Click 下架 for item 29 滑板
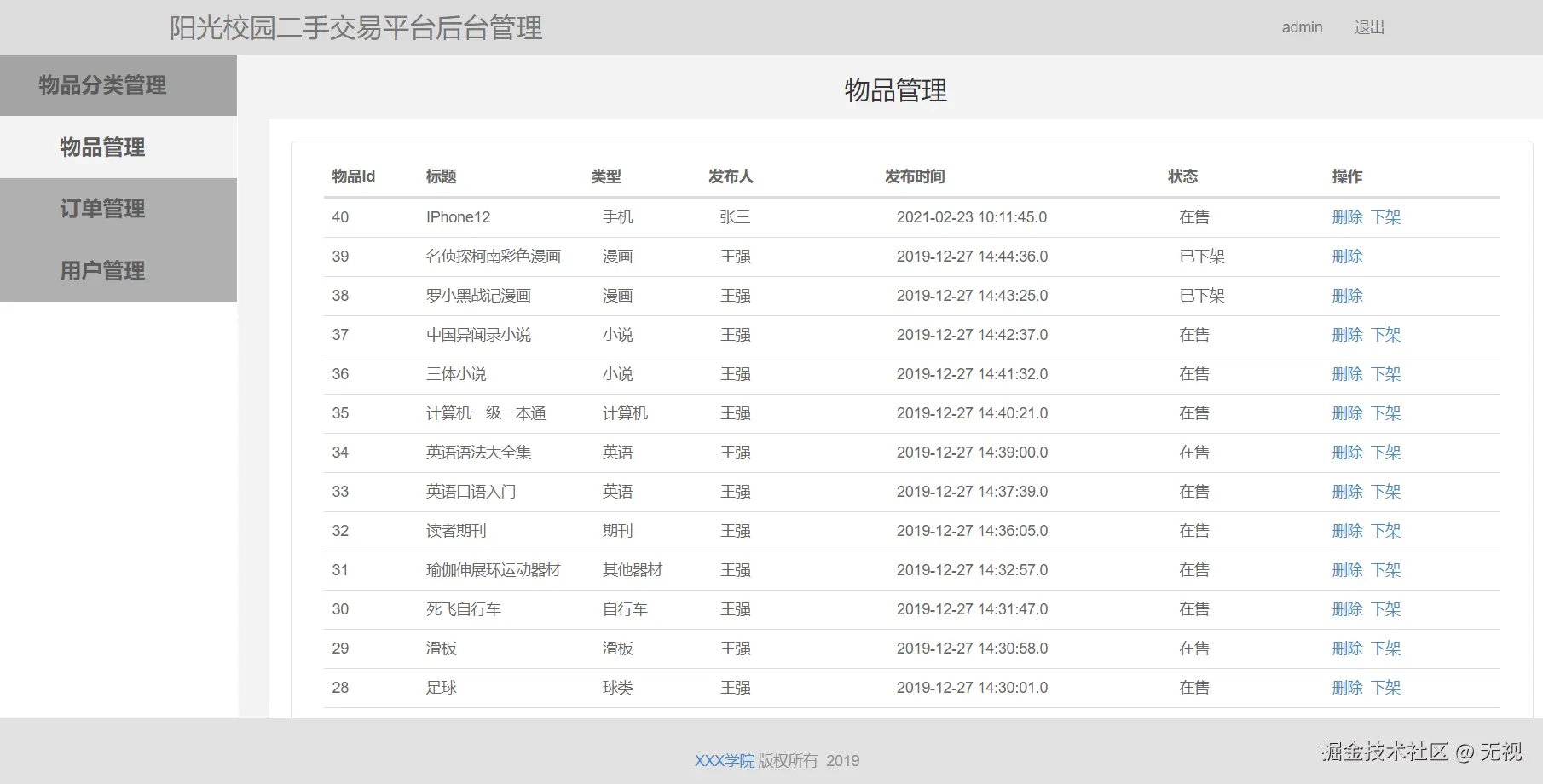Viewport: 1543px width, 784px height. (x=1385, y=649)
